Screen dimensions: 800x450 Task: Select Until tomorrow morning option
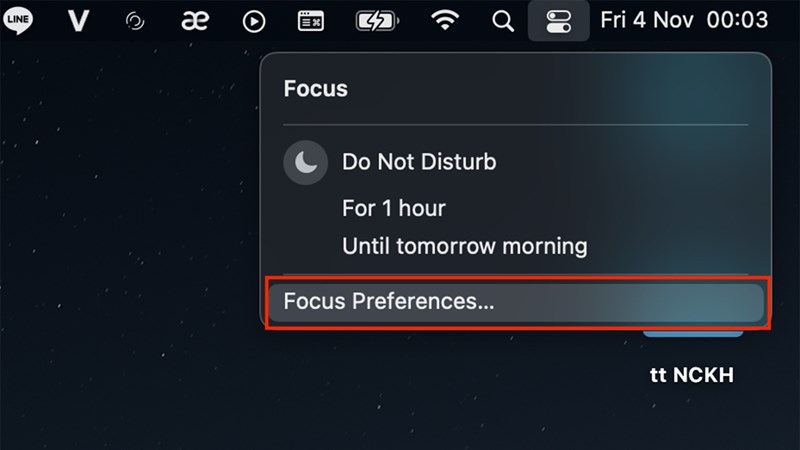[x=464, y=245]
